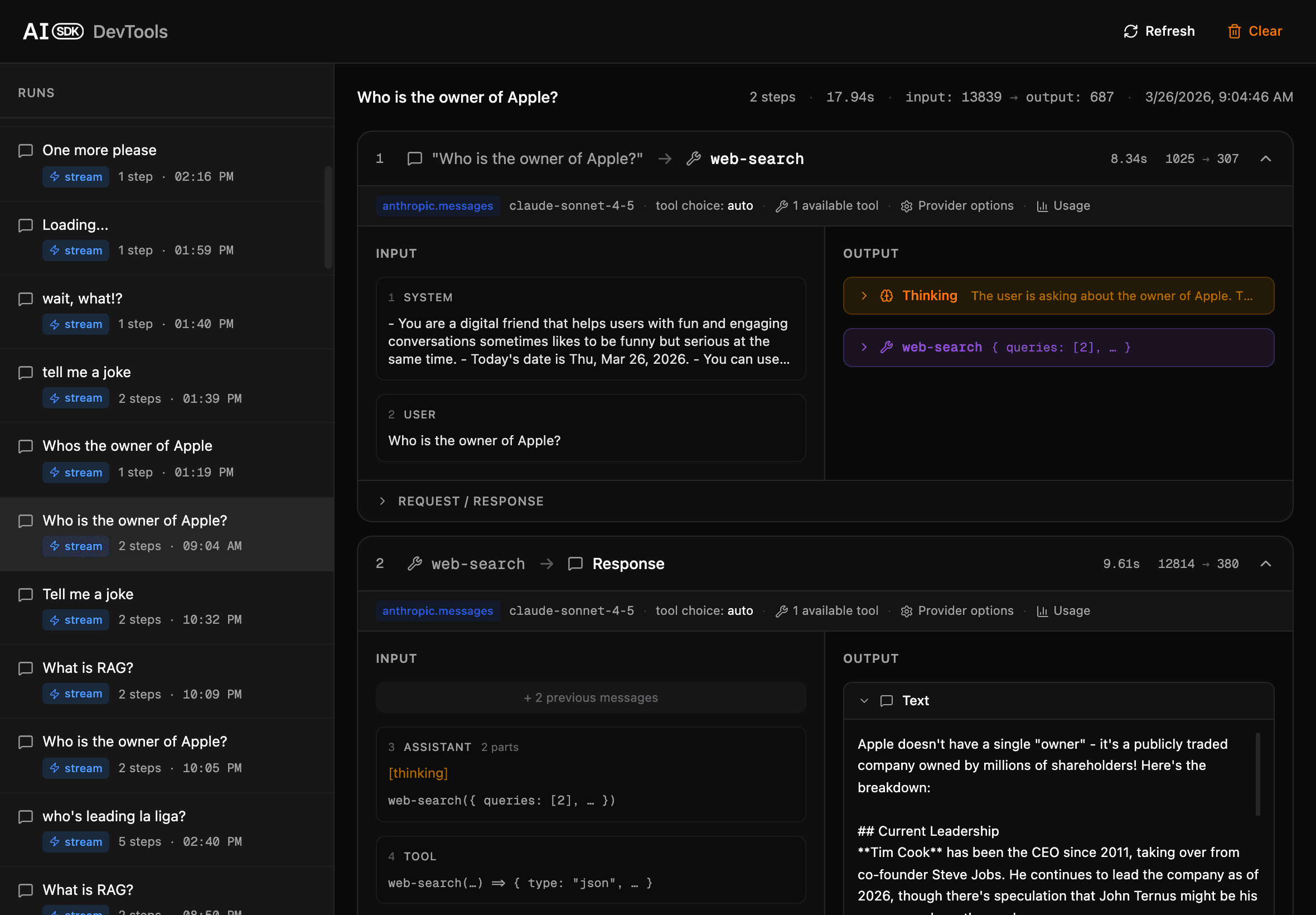This screenshot has width=1316, height=915.
Task: Collapse step 1 using its chevron
Action: [x=1266, y=159]
